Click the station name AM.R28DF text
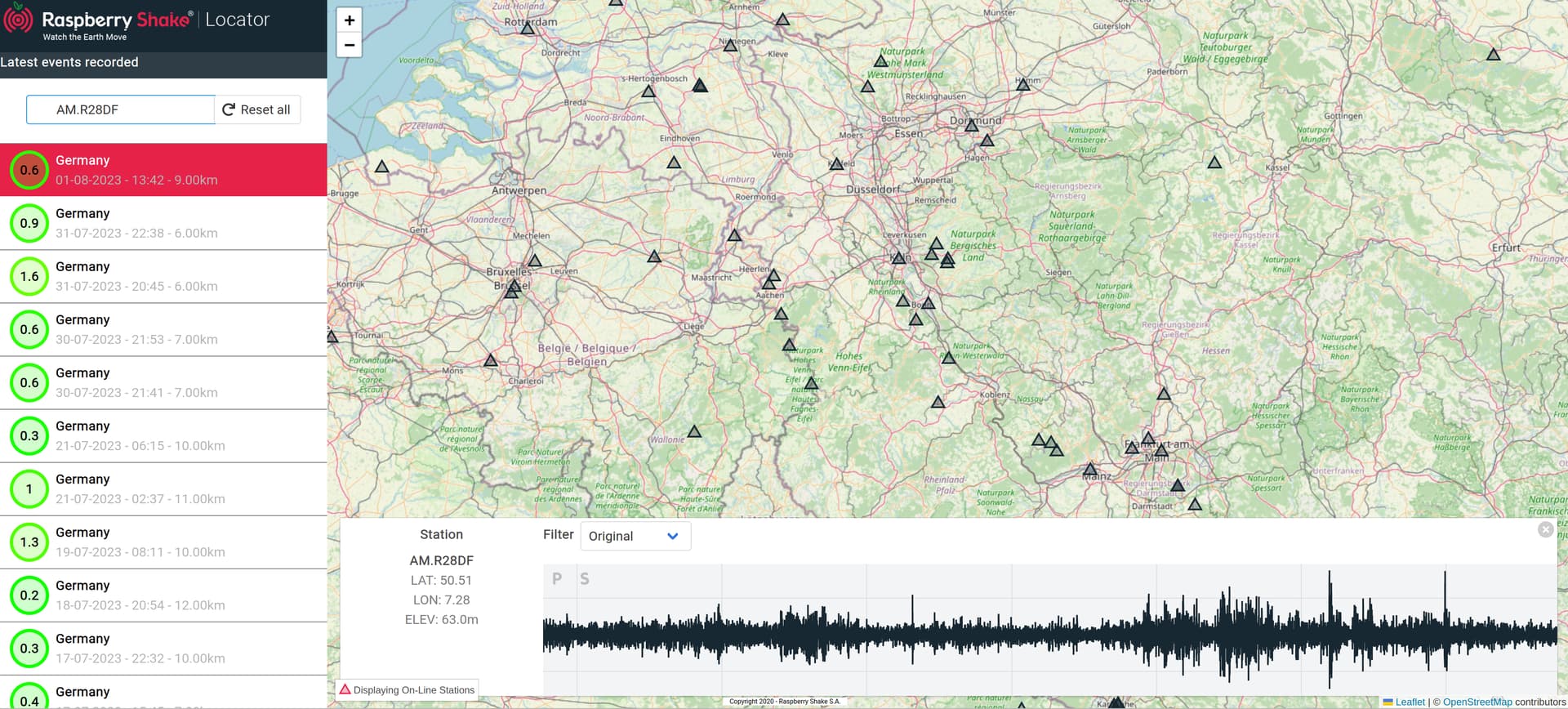 pos(441,560)
